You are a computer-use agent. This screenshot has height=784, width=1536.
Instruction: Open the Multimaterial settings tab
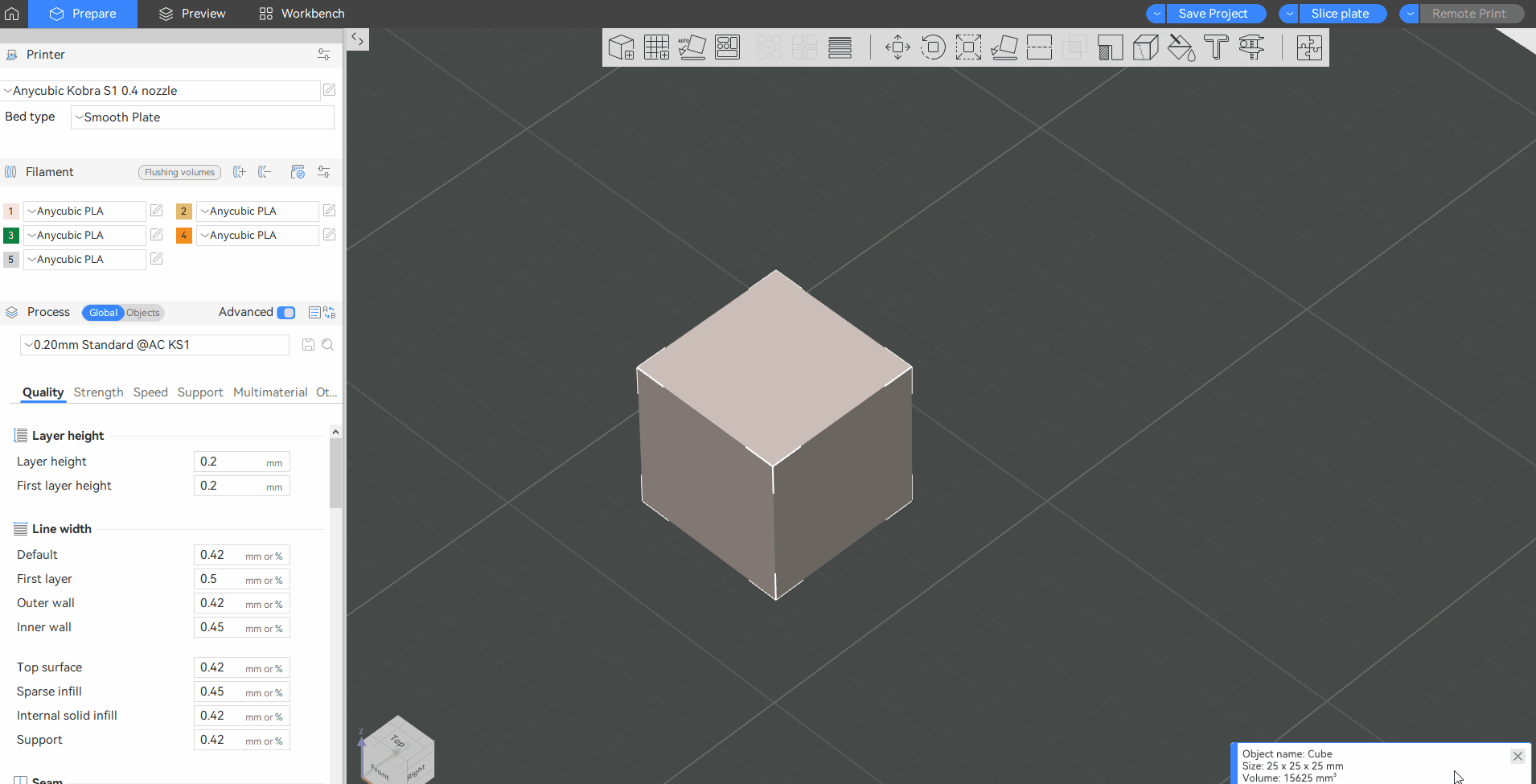tap(270, 392)
